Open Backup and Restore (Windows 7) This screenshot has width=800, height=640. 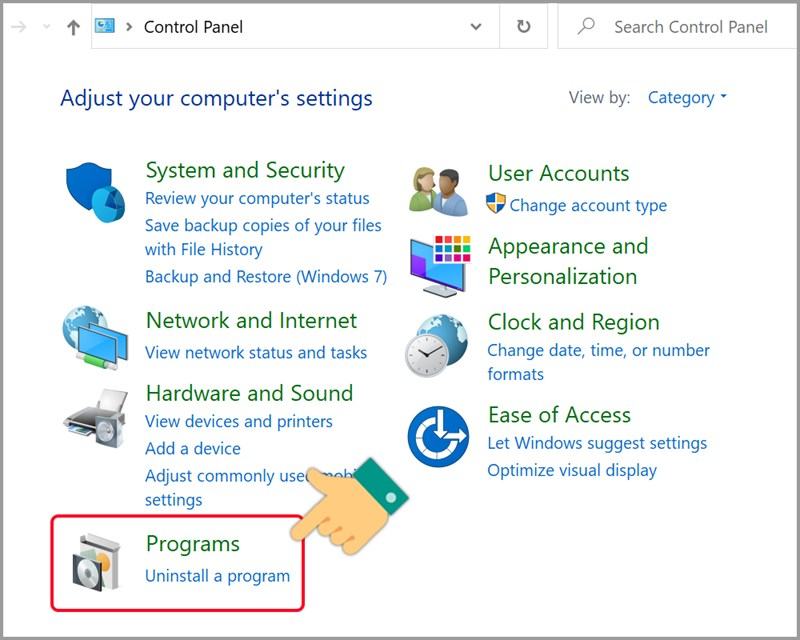coord(265,276)
